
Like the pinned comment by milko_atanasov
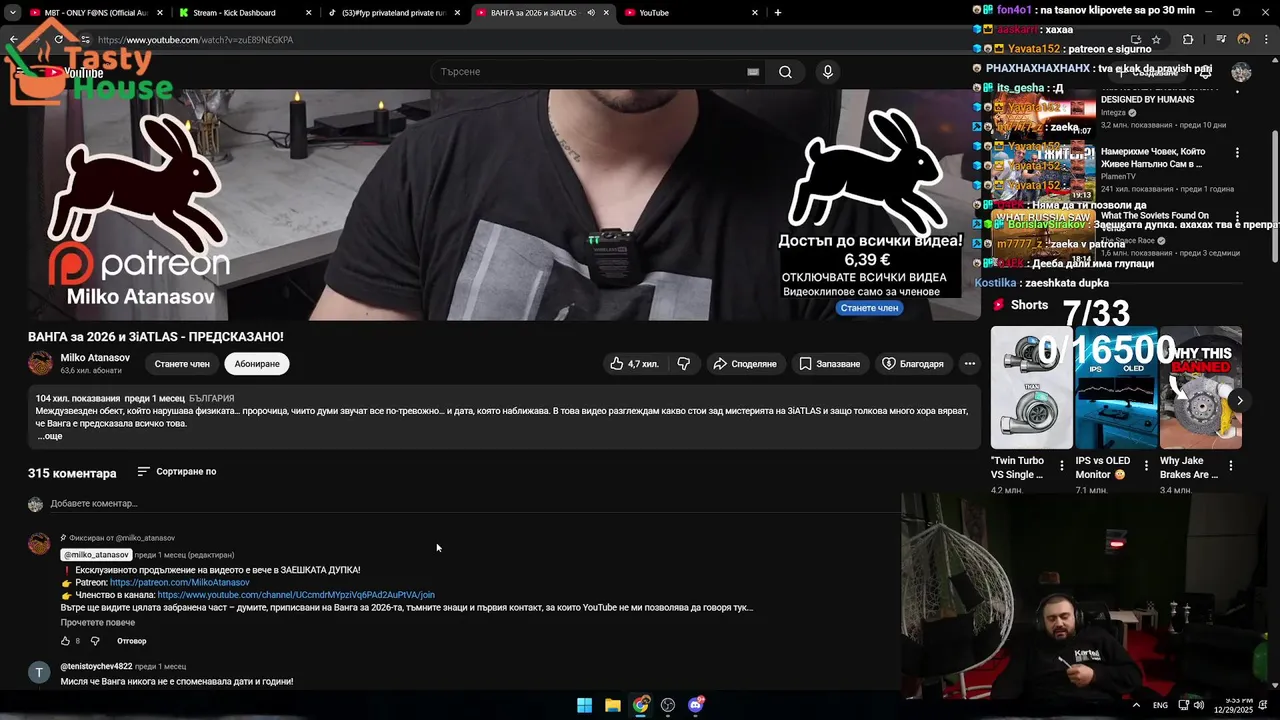click(x=65, y=641)
